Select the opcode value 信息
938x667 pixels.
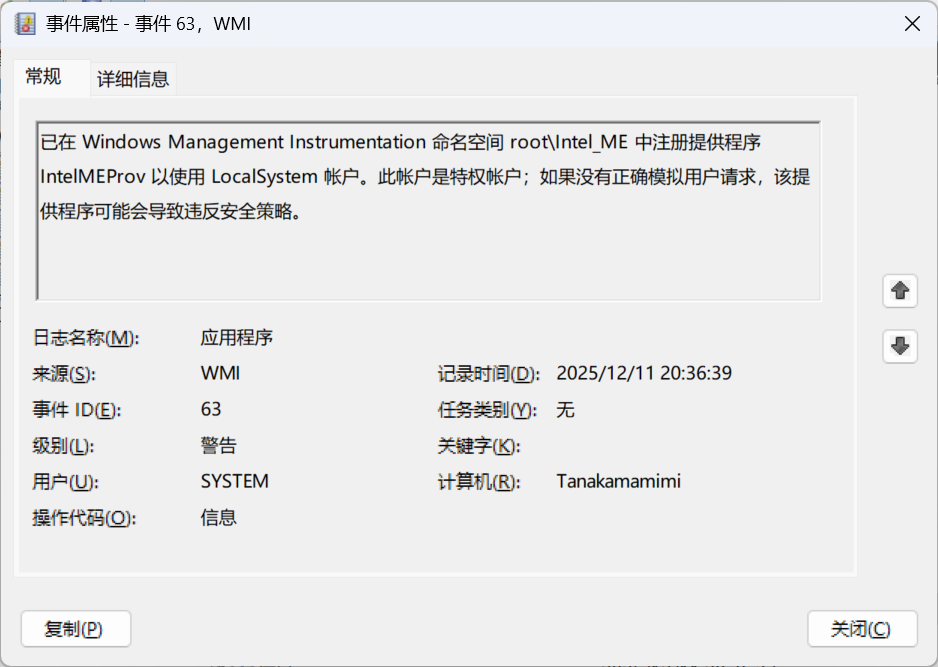click(218, 517)
